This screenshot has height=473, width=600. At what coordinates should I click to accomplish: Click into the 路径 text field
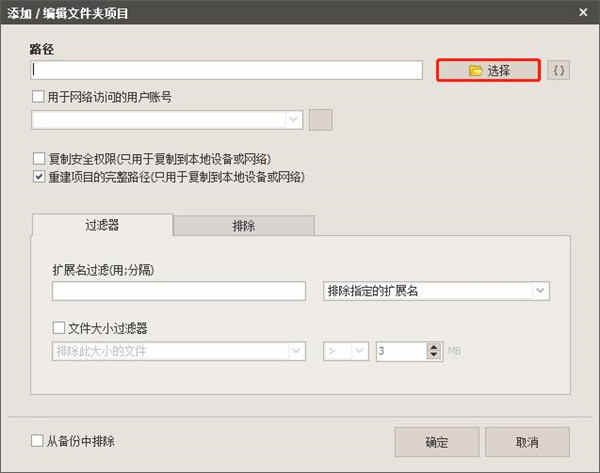tap(227, 70)
